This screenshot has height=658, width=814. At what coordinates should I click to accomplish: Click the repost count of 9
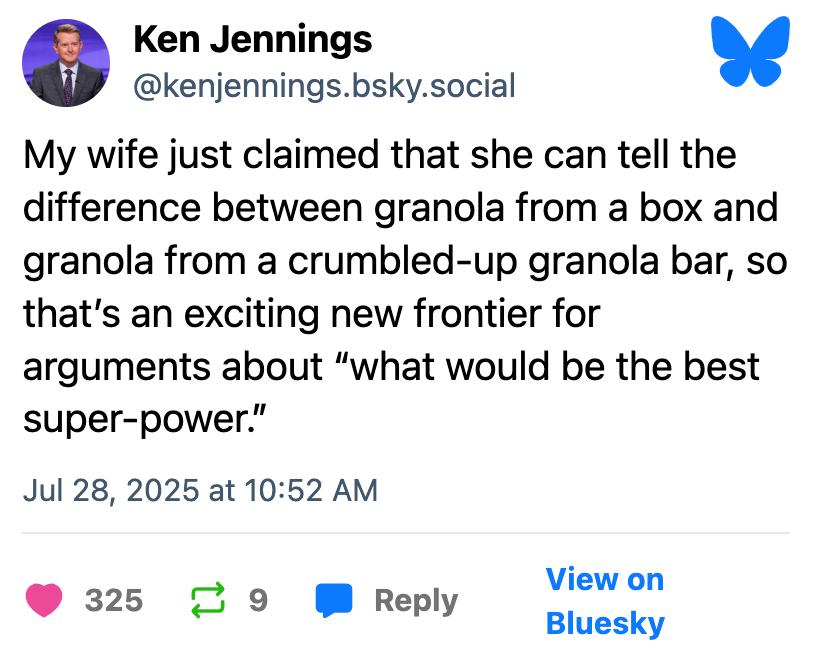coord(258,600)
